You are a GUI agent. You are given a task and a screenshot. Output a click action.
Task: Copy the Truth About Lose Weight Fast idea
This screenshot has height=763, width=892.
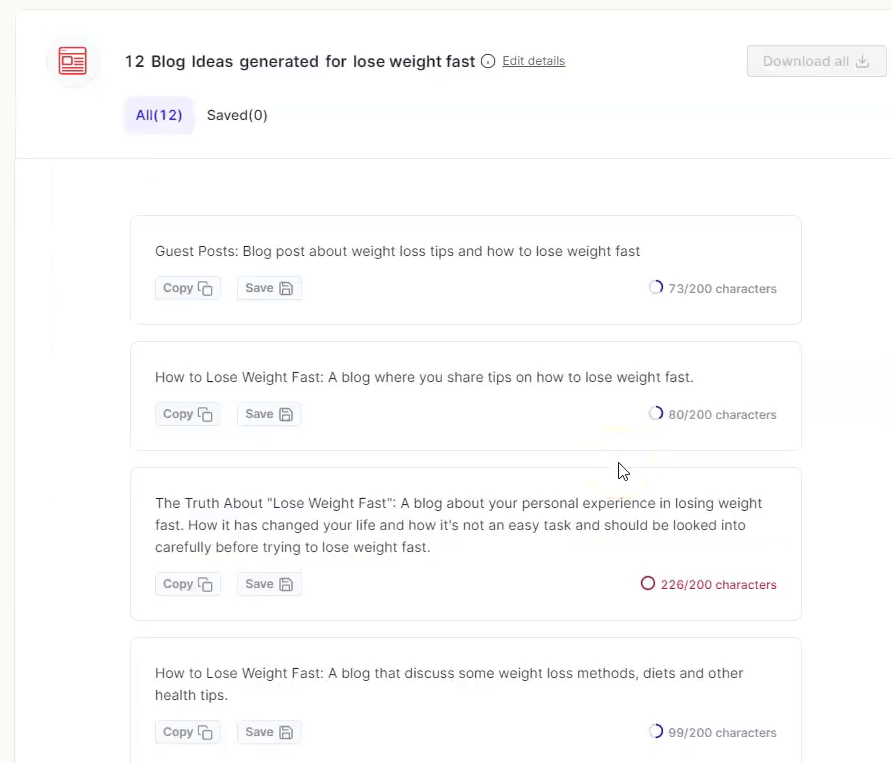(188, 584)
